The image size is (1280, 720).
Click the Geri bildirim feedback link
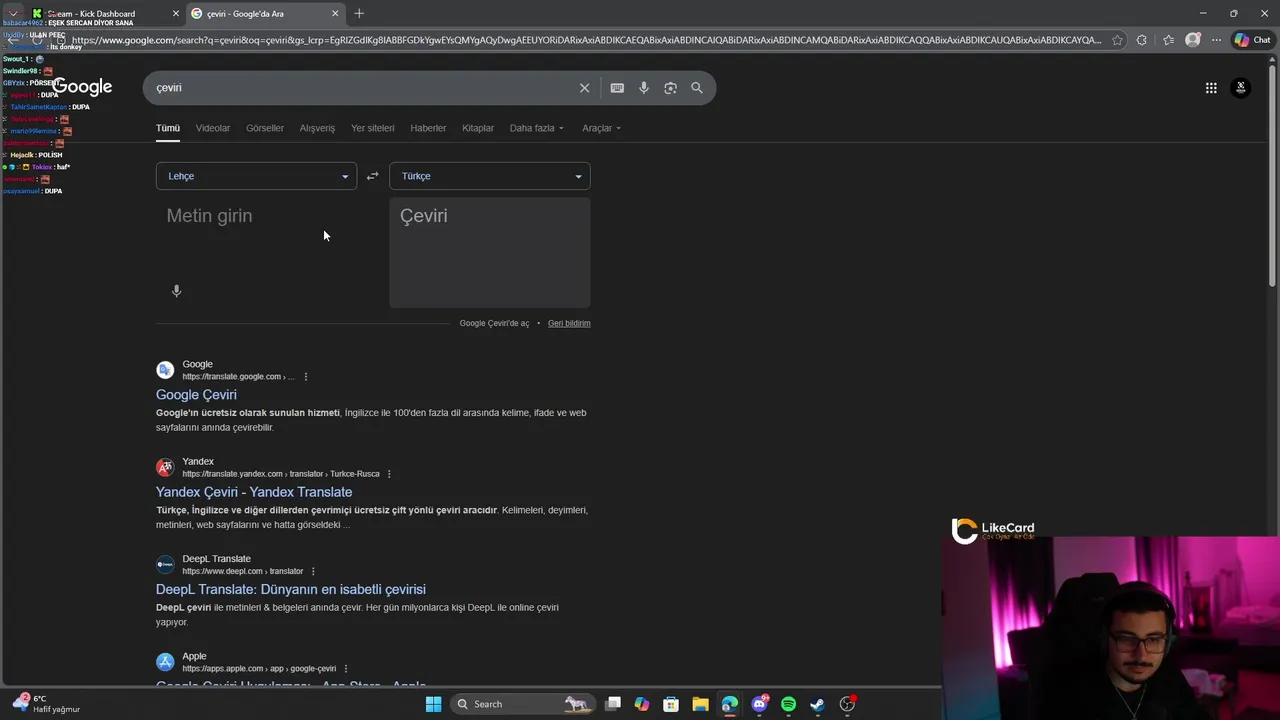(x=569, y=323)
